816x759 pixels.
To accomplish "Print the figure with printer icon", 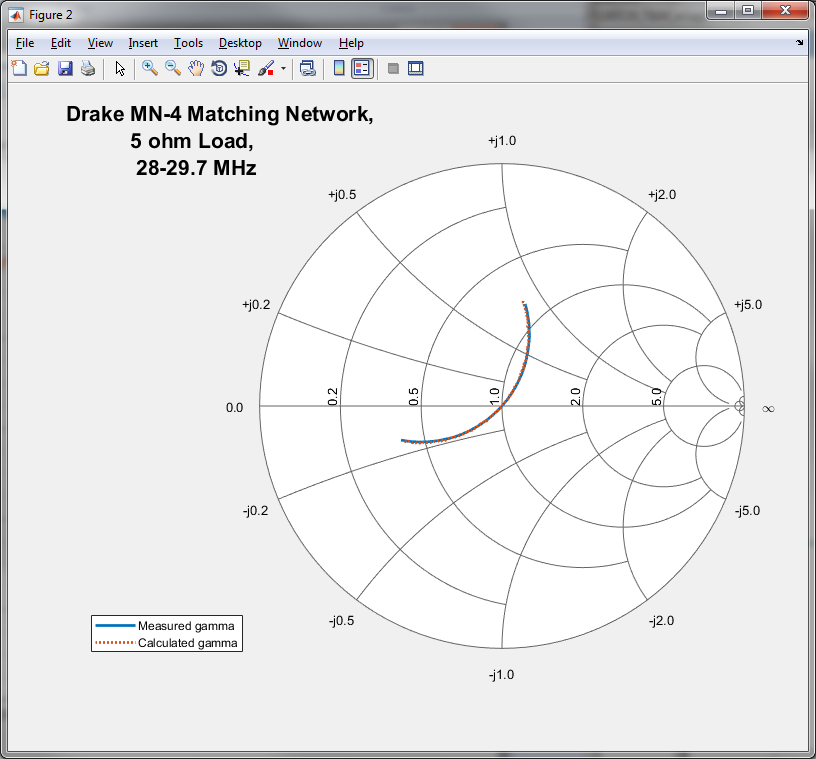I will (x=88, y=68).
